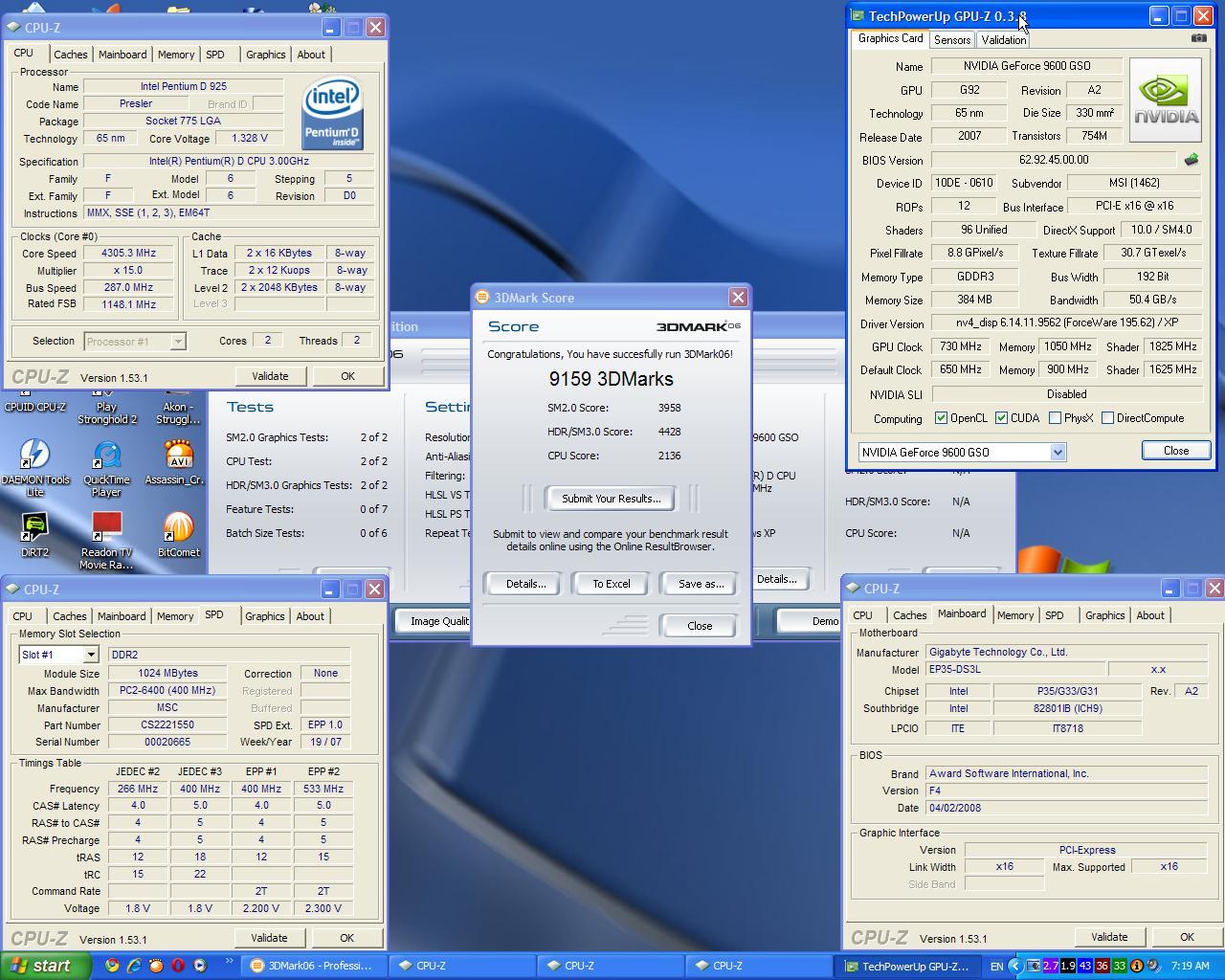Open the Caches tab in top-left CPU-Z
The image size is (1225, 980).
click(70, 55)
